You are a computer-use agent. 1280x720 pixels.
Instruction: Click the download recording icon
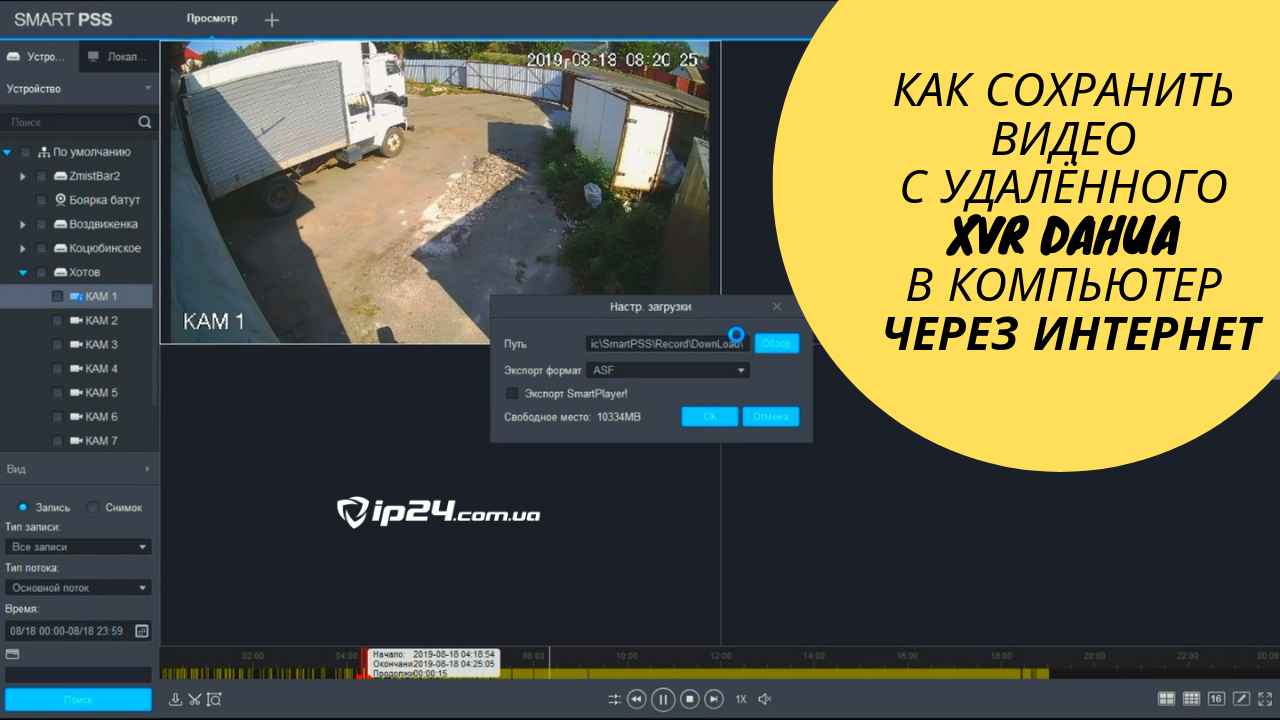point(175,699)
